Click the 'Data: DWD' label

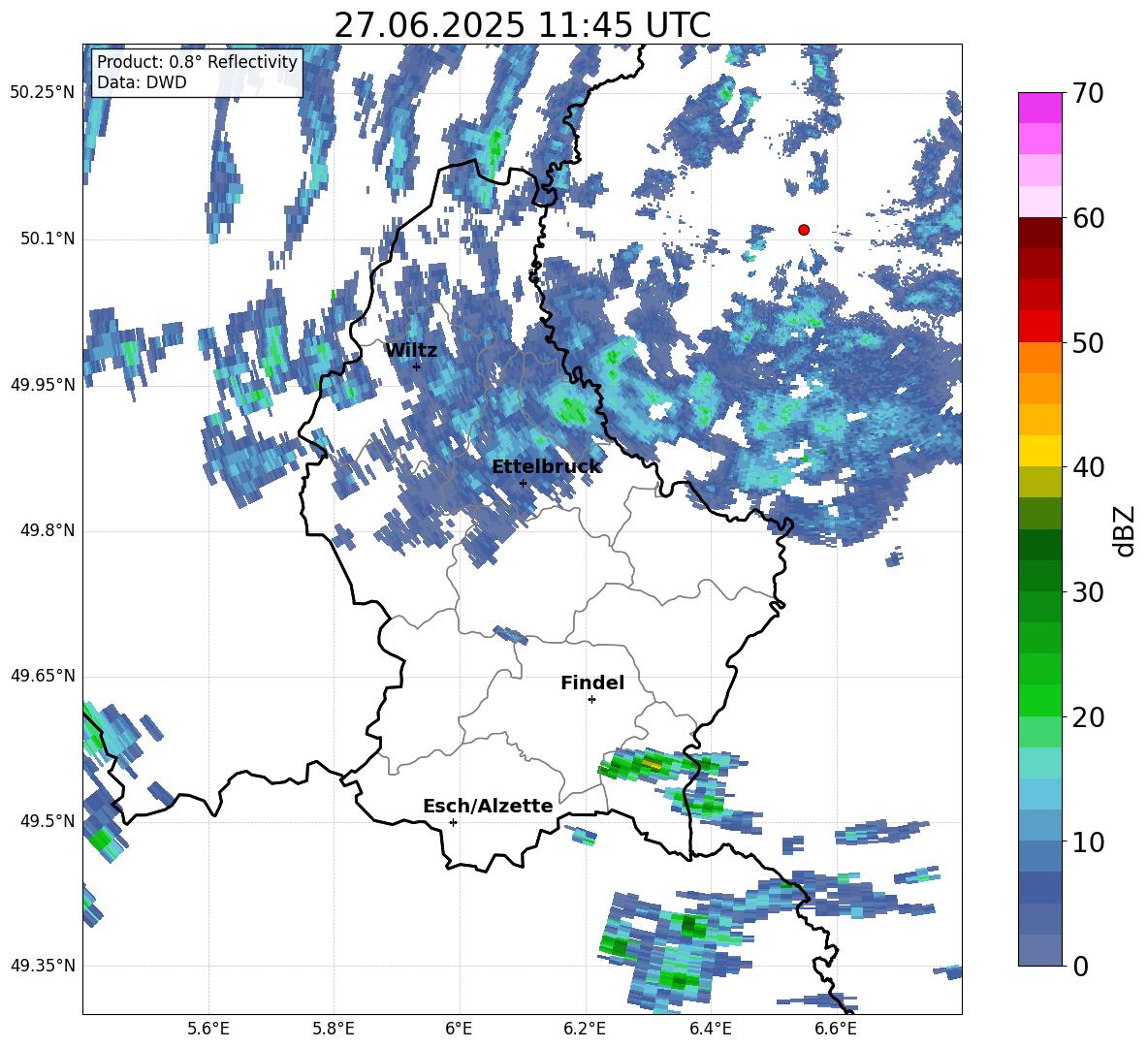point(142,82)
